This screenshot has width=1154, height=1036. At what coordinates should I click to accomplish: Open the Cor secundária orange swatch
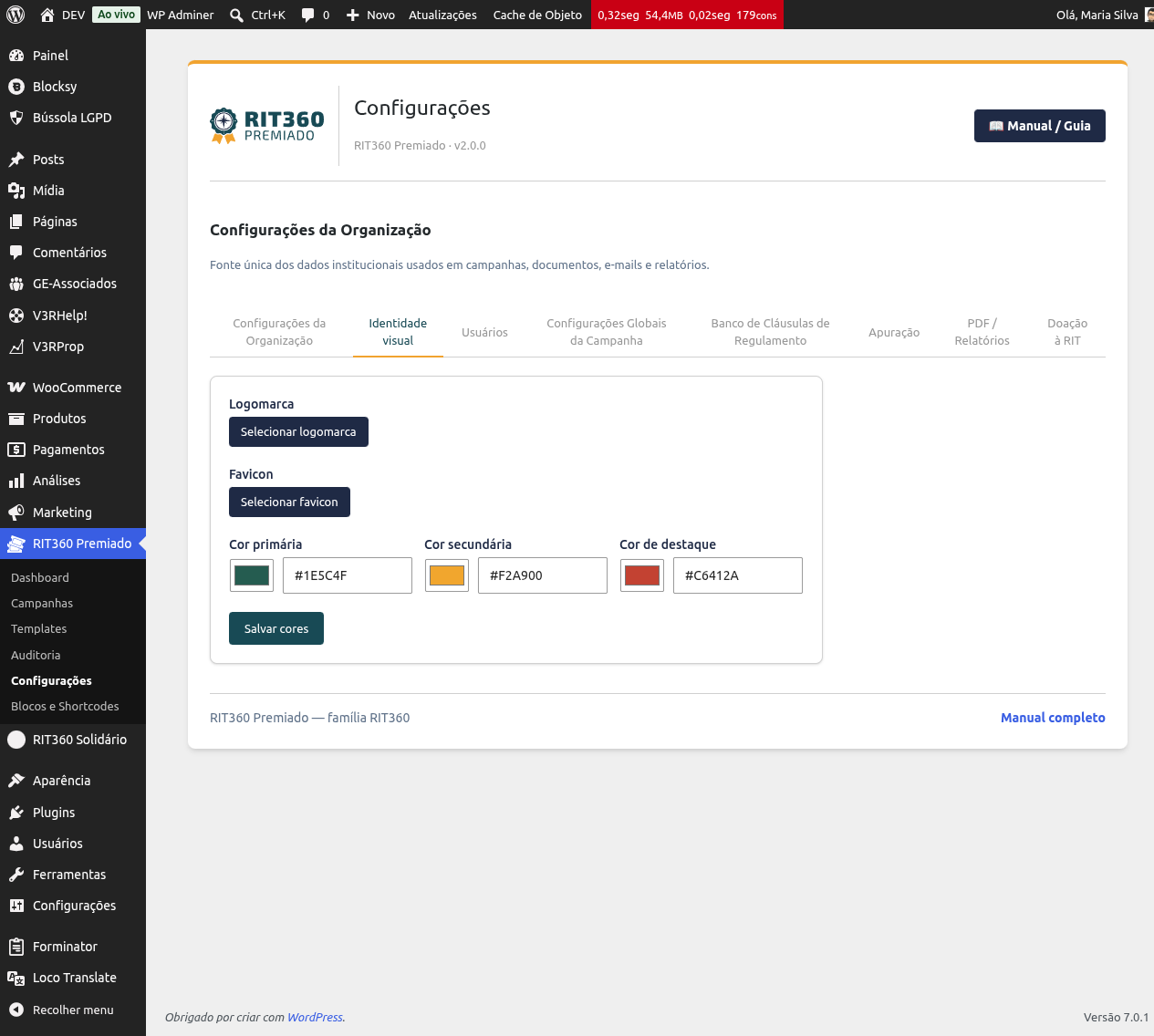447,575
